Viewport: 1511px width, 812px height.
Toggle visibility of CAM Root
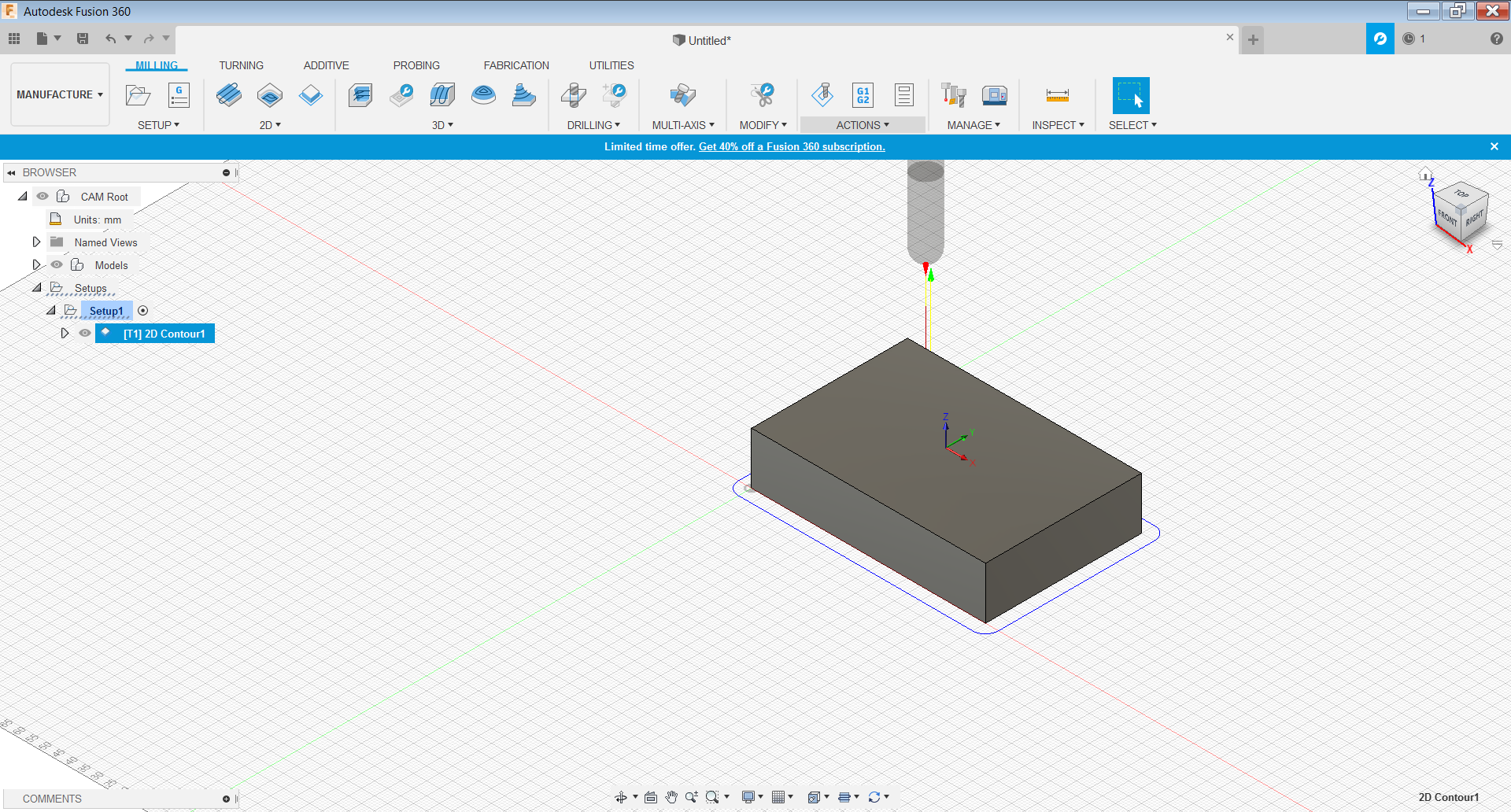pyautogui.click(x=42, y=197)
